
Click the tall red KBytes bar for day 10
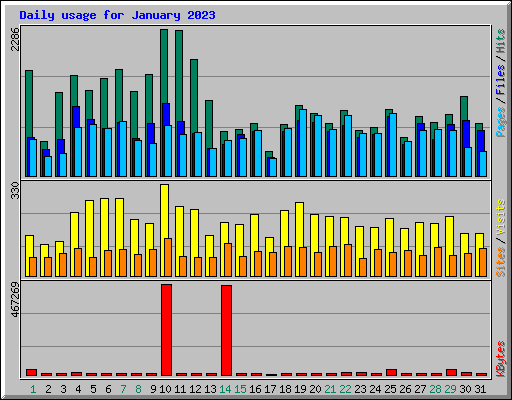(166, 330)
